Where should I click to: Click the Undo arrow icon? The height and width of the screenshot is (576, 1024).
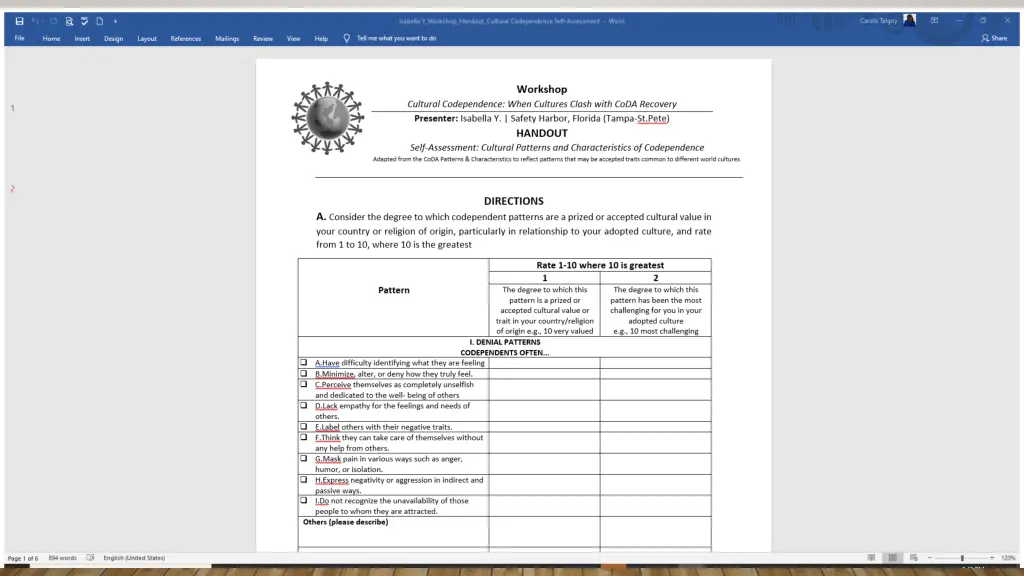tap(35, 21)
